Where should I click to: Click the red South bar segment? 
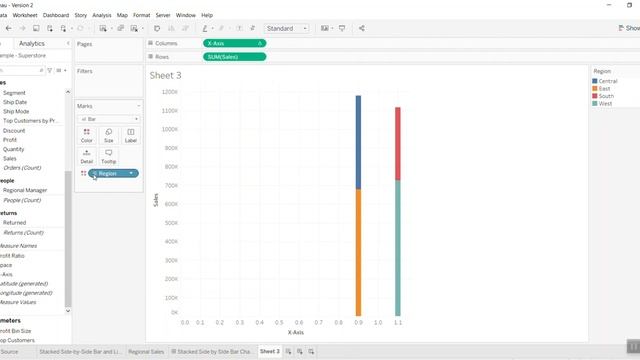[398, 143]
